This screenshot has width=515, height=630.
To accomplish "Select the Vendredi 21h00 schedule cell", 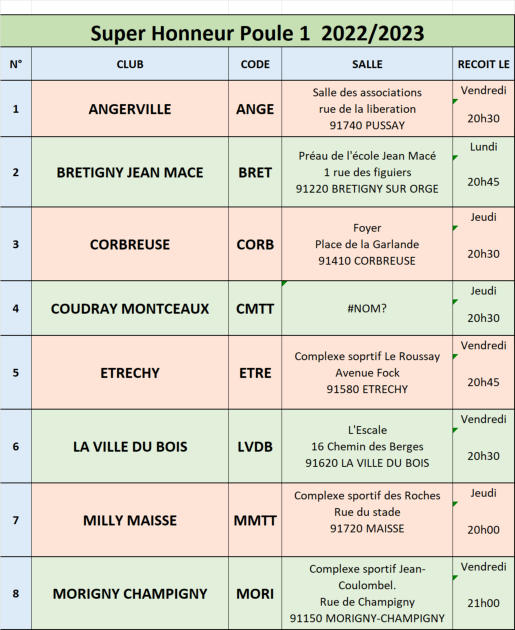I will [484, 593].
